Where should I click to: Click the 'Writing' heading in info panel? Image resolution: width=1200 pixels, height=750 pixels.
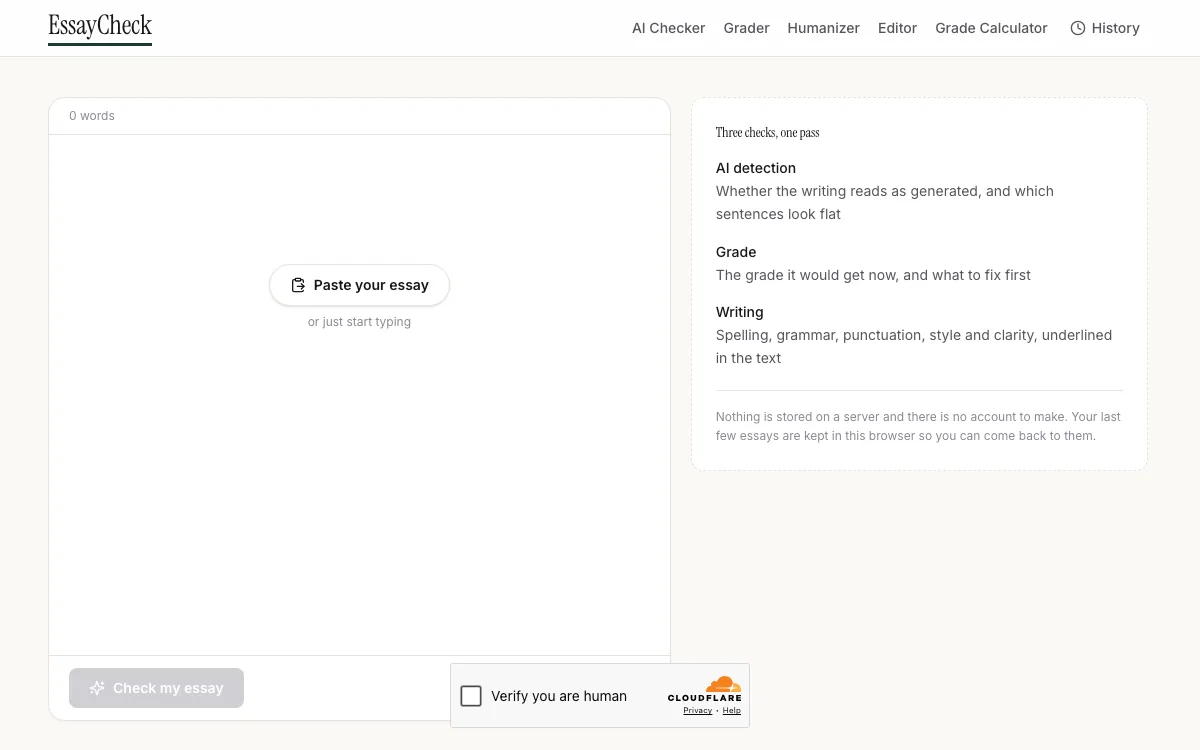(x=740, y=312)
